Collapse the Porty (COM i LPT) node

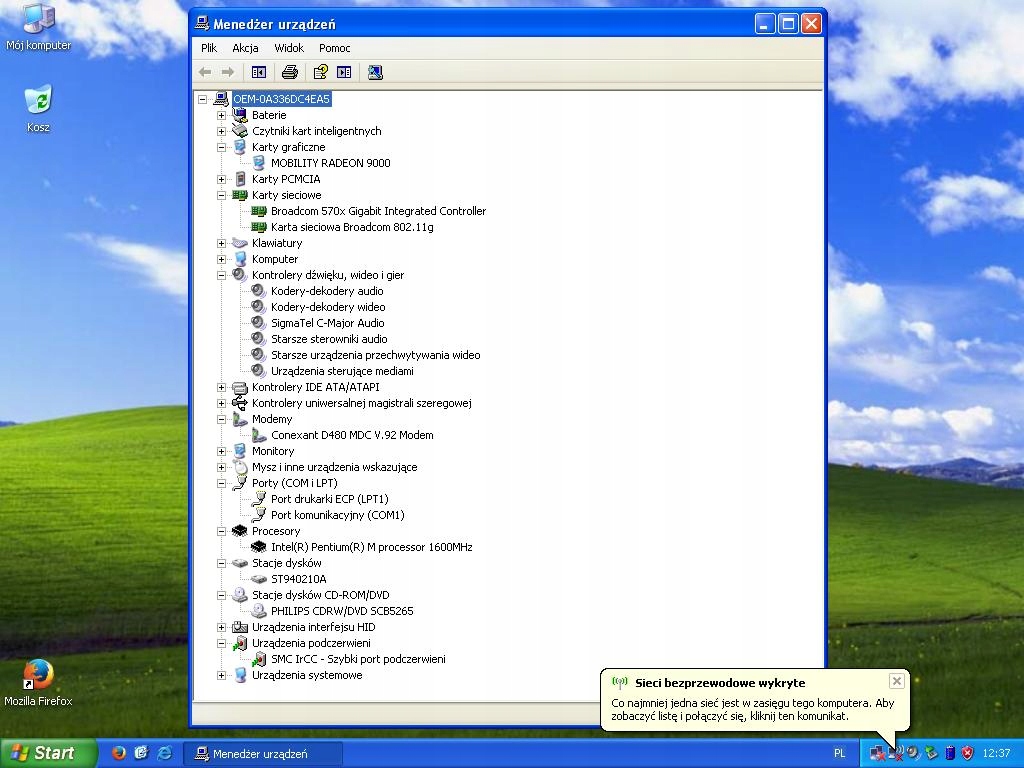coord(221,483)
